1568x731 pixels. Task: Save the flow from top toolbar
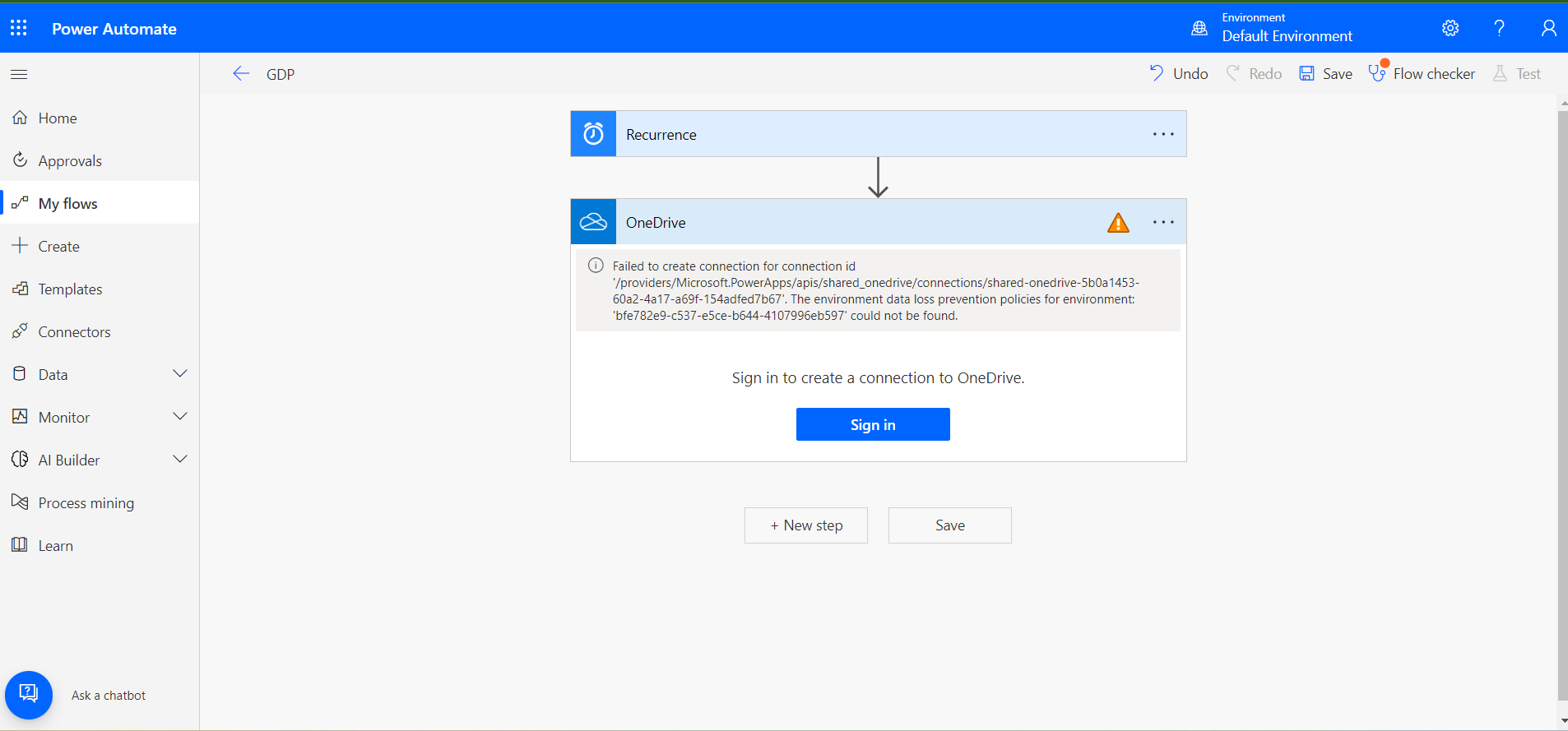(1325, 74)
